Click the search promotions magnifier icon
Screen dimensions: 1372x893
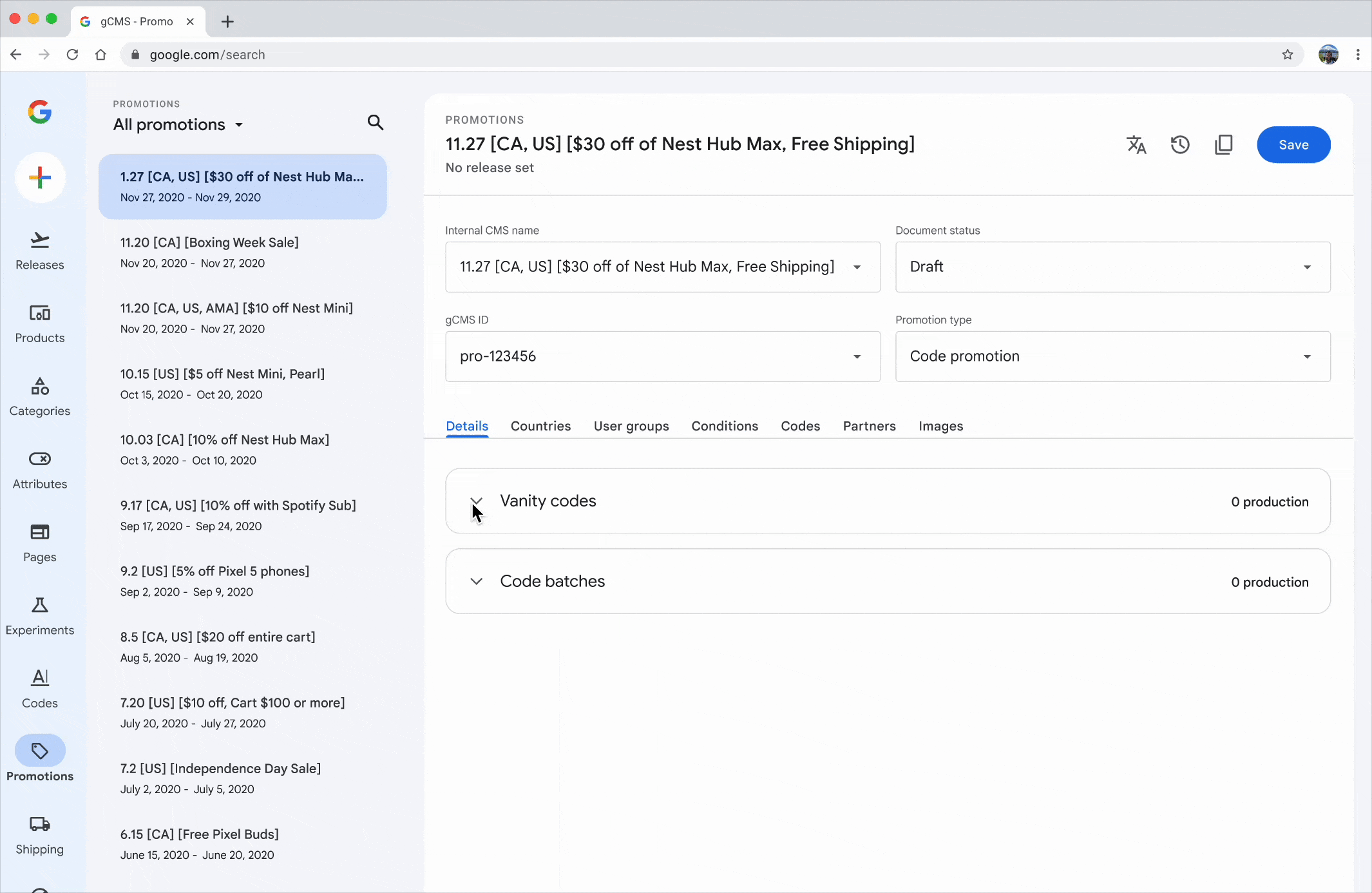coord(376,122)
